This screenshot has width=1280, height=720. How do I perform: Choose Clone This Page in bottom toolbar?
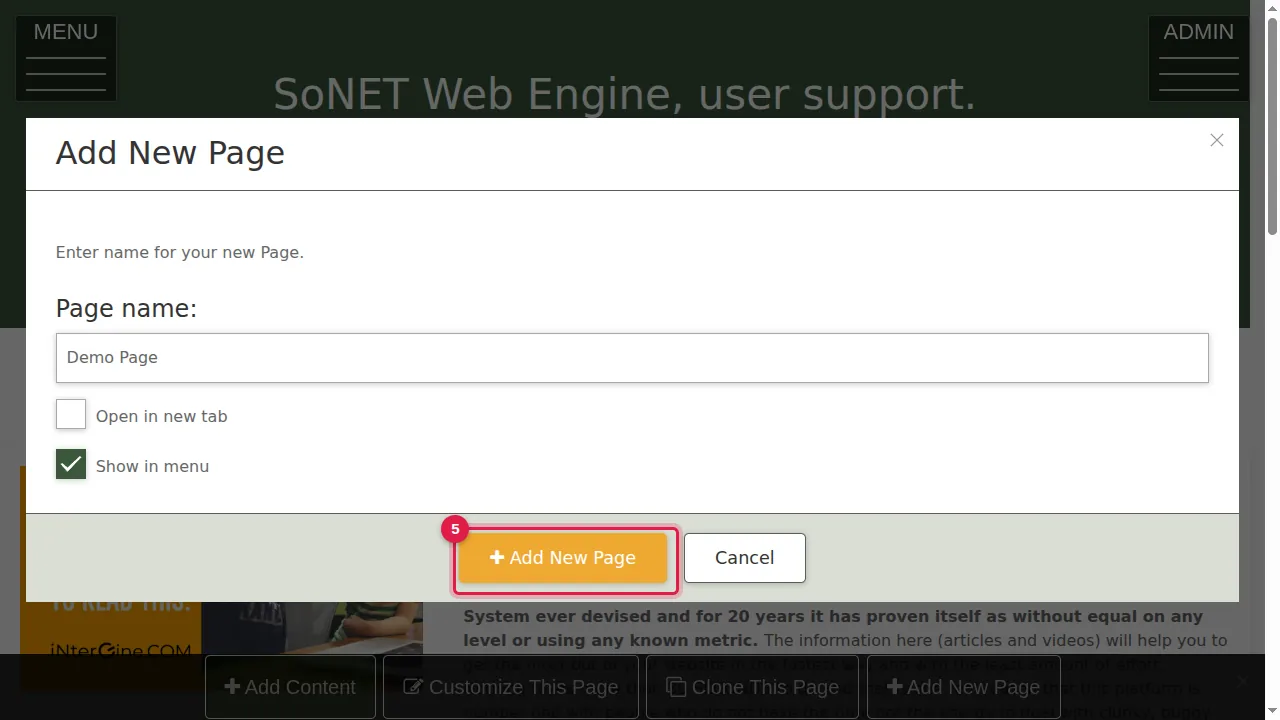pos(753,687)
